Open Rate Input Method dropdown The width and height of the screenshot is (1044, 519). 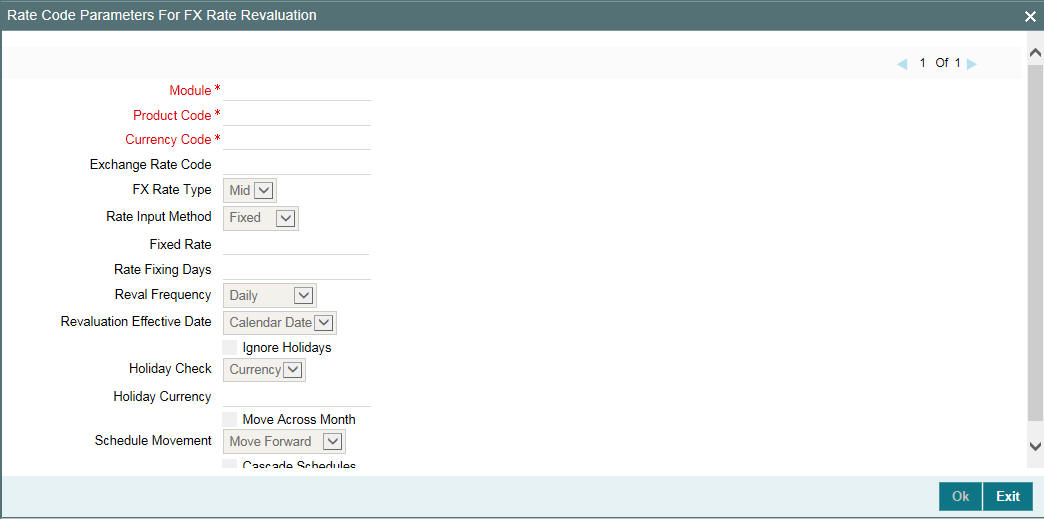(x=261, y=218)
